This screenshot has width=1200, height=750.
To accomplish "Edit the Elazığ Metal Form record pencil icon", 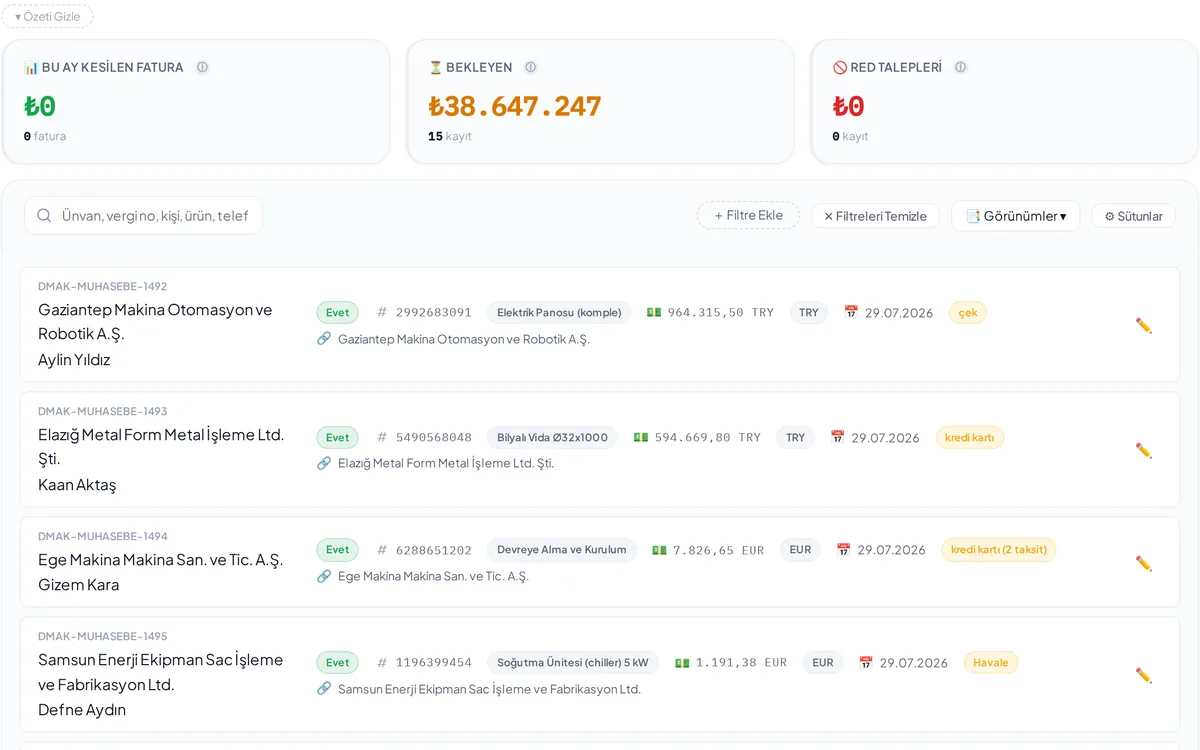I will pyautogui.click(x=1144, y=450).
